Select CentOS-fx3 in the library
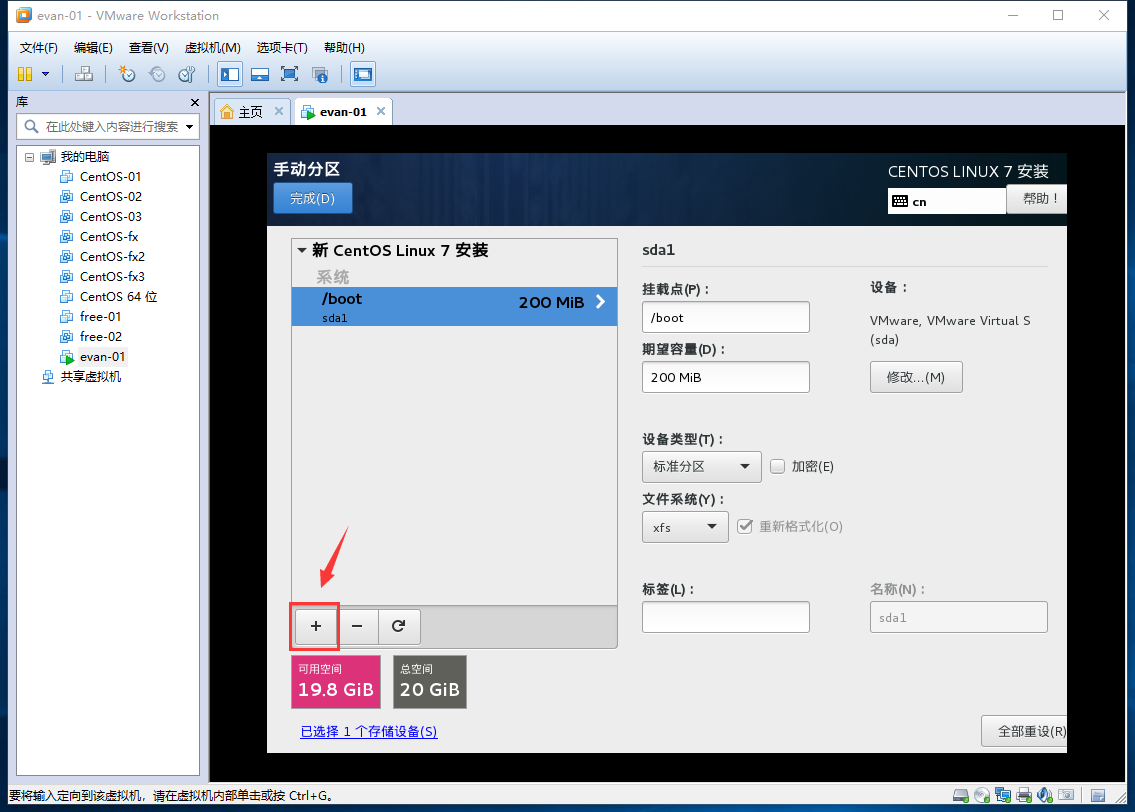The image size is (1135, 812). pyautogui.click(x=103, y=276)
